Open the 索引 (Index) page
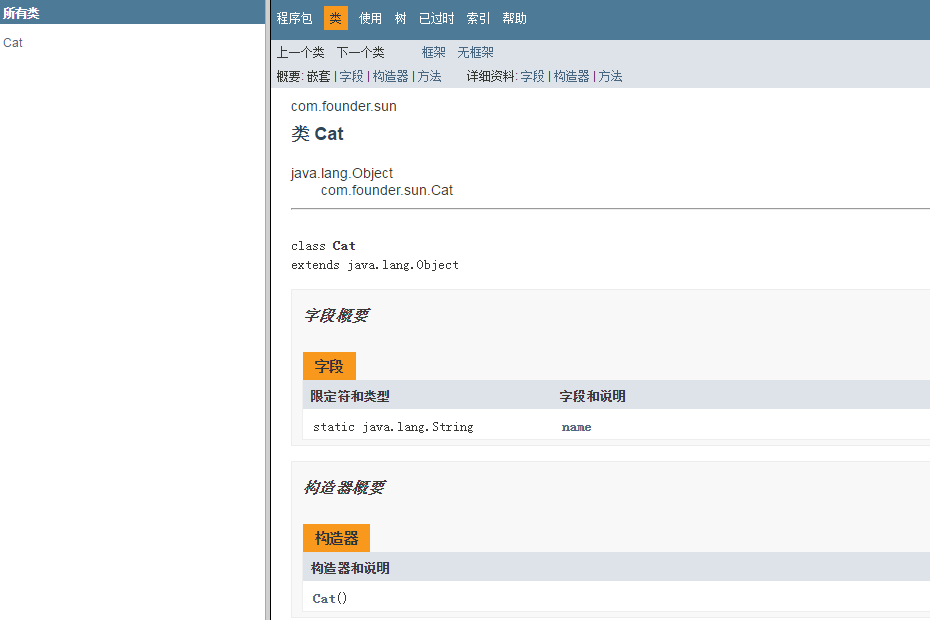Viewport: 930px width, 620px height. pos(476,17)
